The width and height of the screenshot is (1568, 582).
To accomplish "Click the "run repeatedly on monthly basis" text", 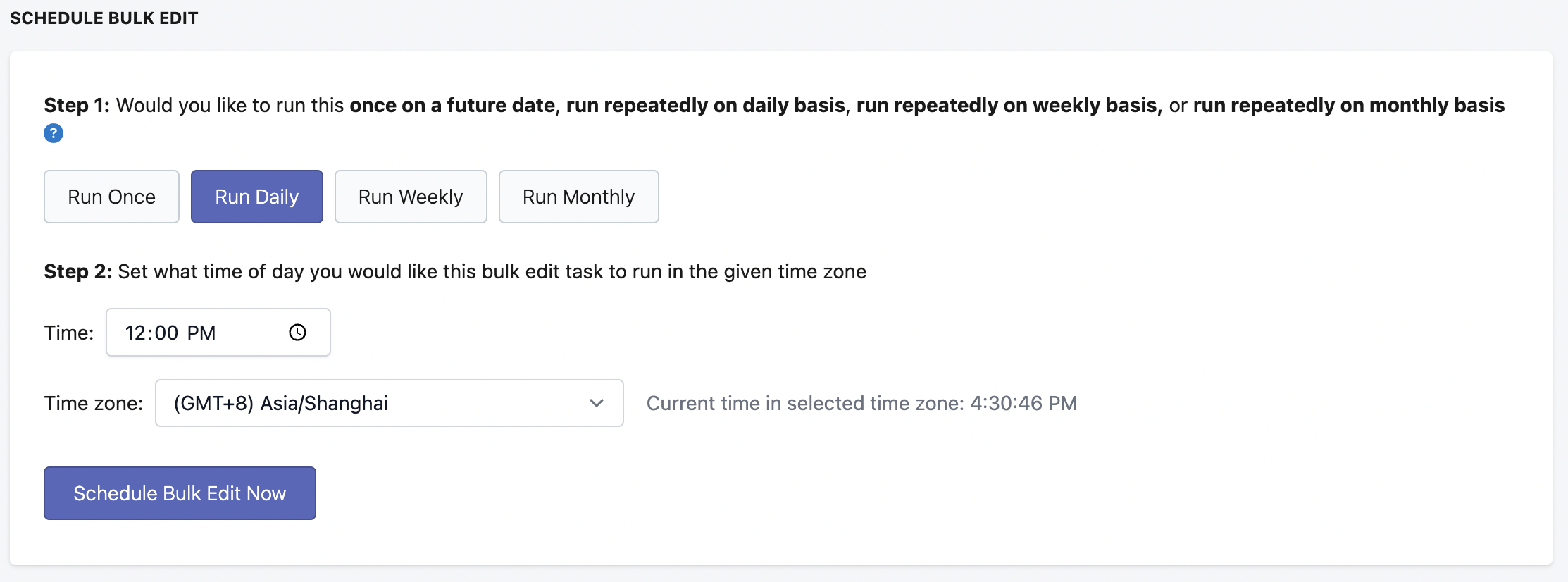I will pos(1349,105).
